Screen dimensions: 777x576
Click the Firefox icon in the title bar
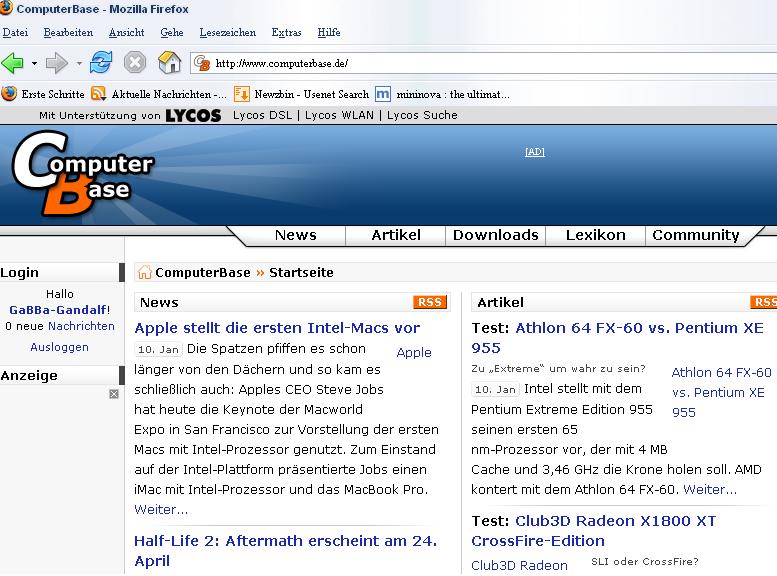6,7
